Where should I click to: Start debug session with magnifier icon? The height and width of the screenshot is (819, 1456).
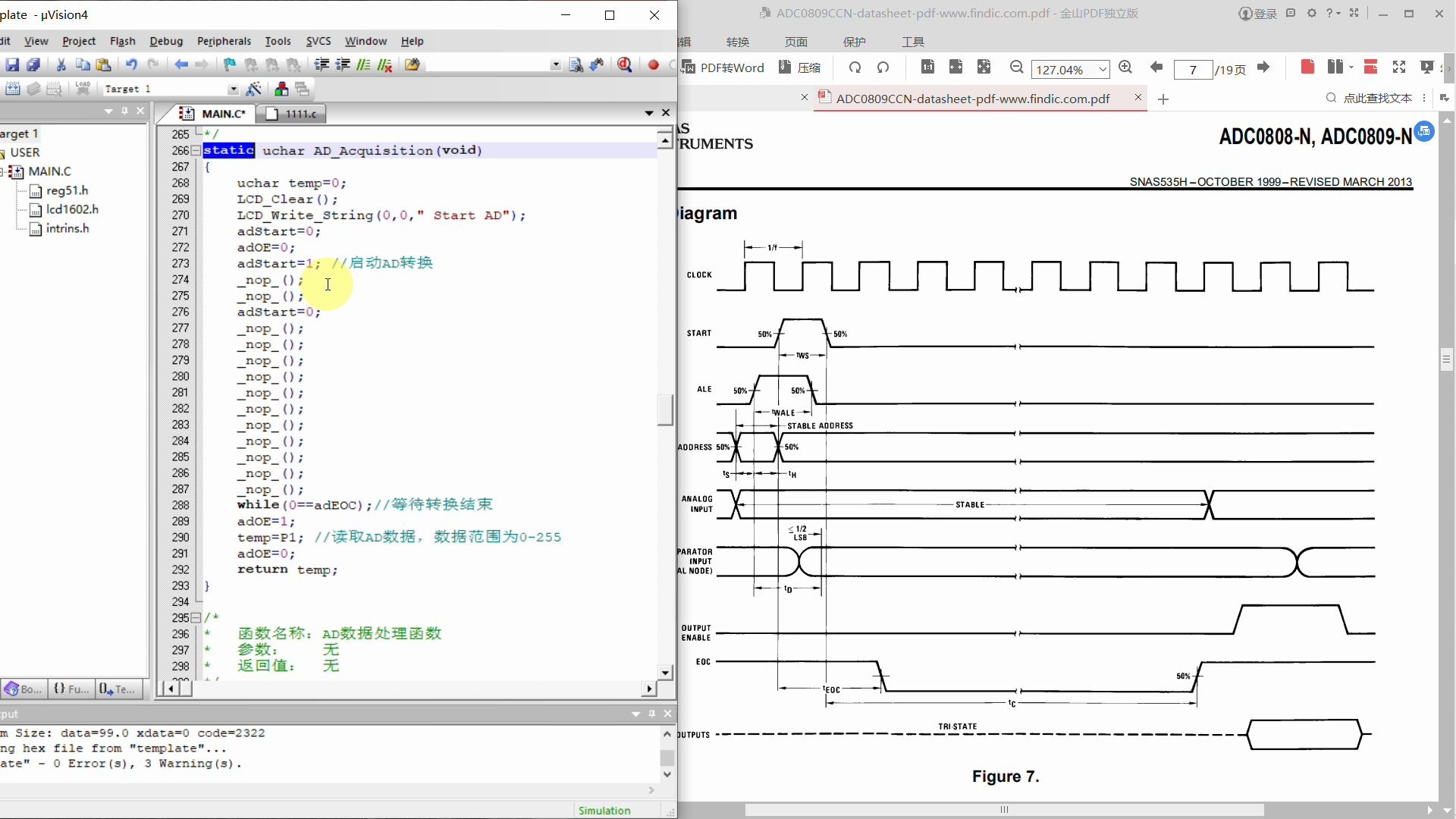625,65
